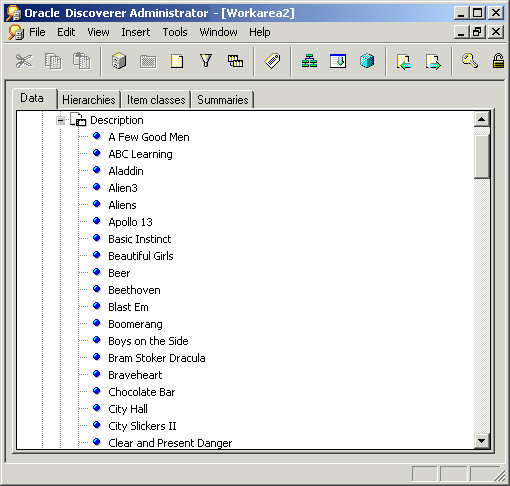Click the Export toolbar icon with green arrow
This screenshot has height=486, width=510.
coord(433,62)
